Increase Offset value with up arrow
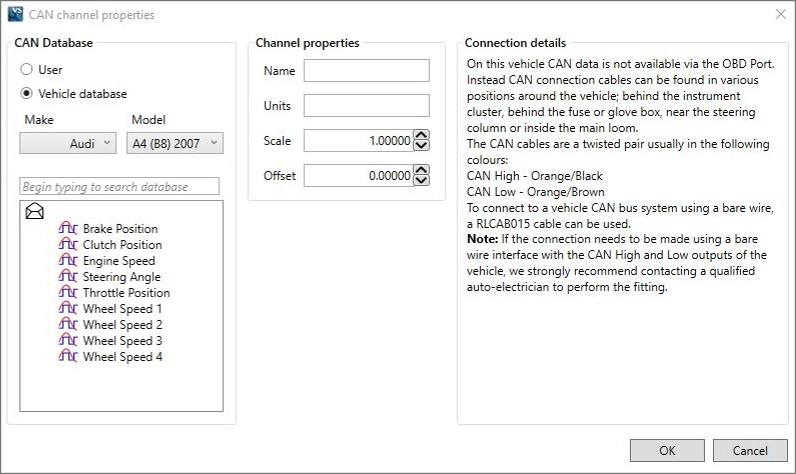The height and width of the screenshot is (474, 796). pyautogui.click(x=421, y=170)
